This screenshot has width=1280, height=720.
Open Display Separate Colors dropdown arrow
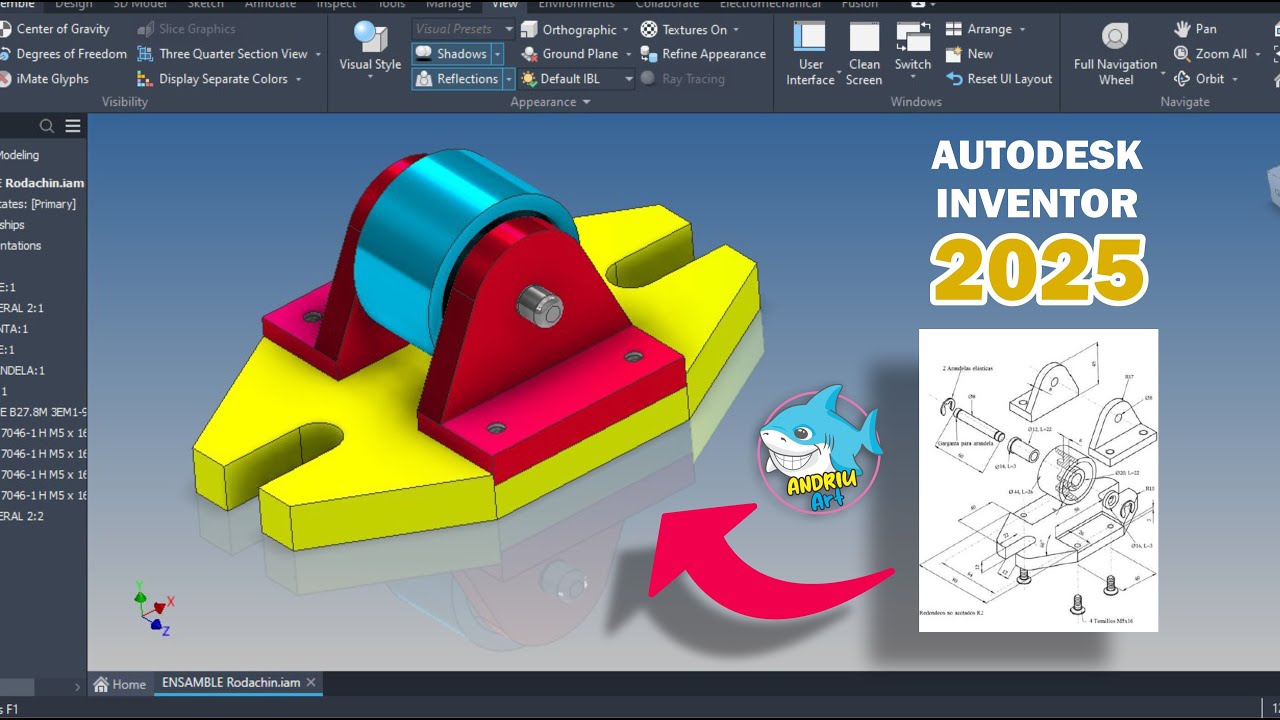tap(298, 79)
